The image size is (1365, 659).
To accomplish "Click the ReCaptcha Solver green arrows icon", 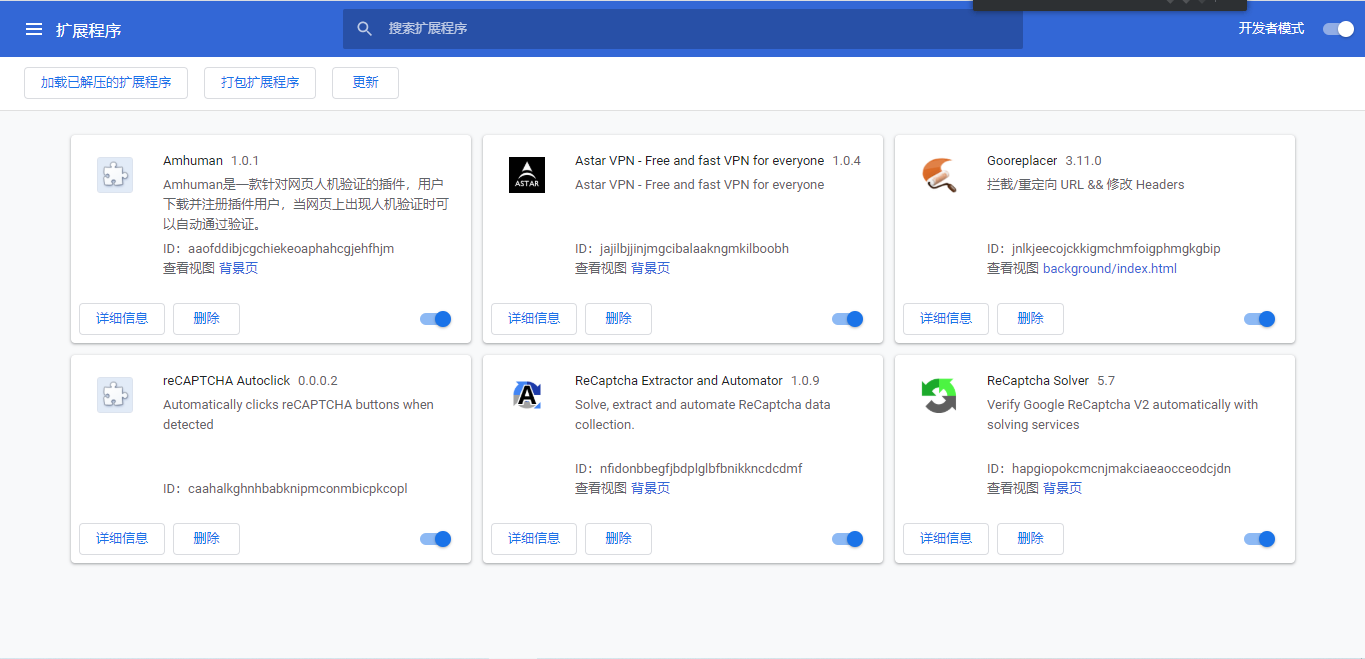I will (x=939, y=395).
